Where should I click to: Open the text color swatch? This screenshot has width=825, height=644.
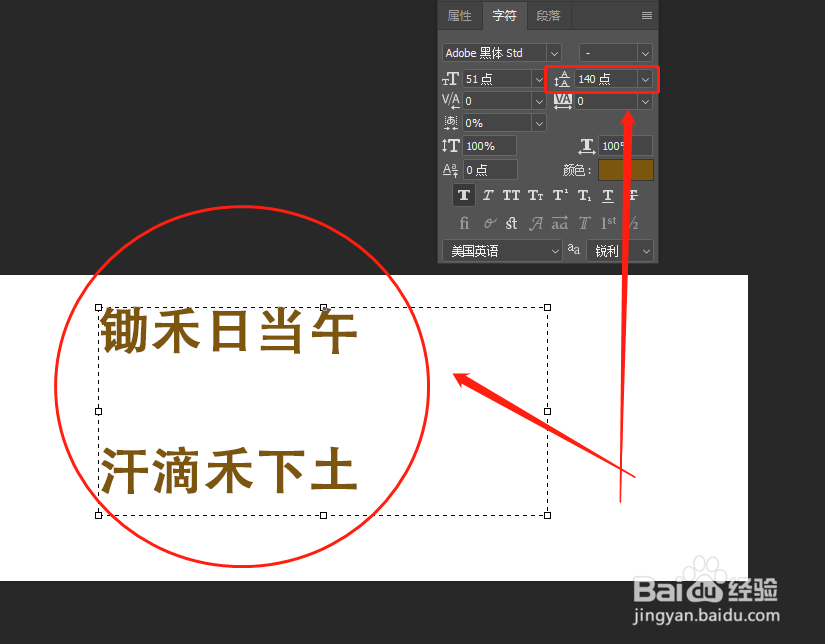pyautogui.click(x=626, y=170)
